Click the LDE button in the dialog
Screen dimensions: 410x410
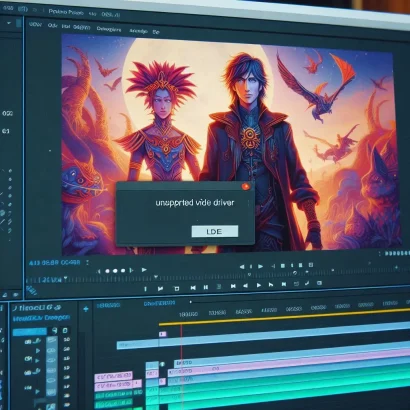pos(215,231)
